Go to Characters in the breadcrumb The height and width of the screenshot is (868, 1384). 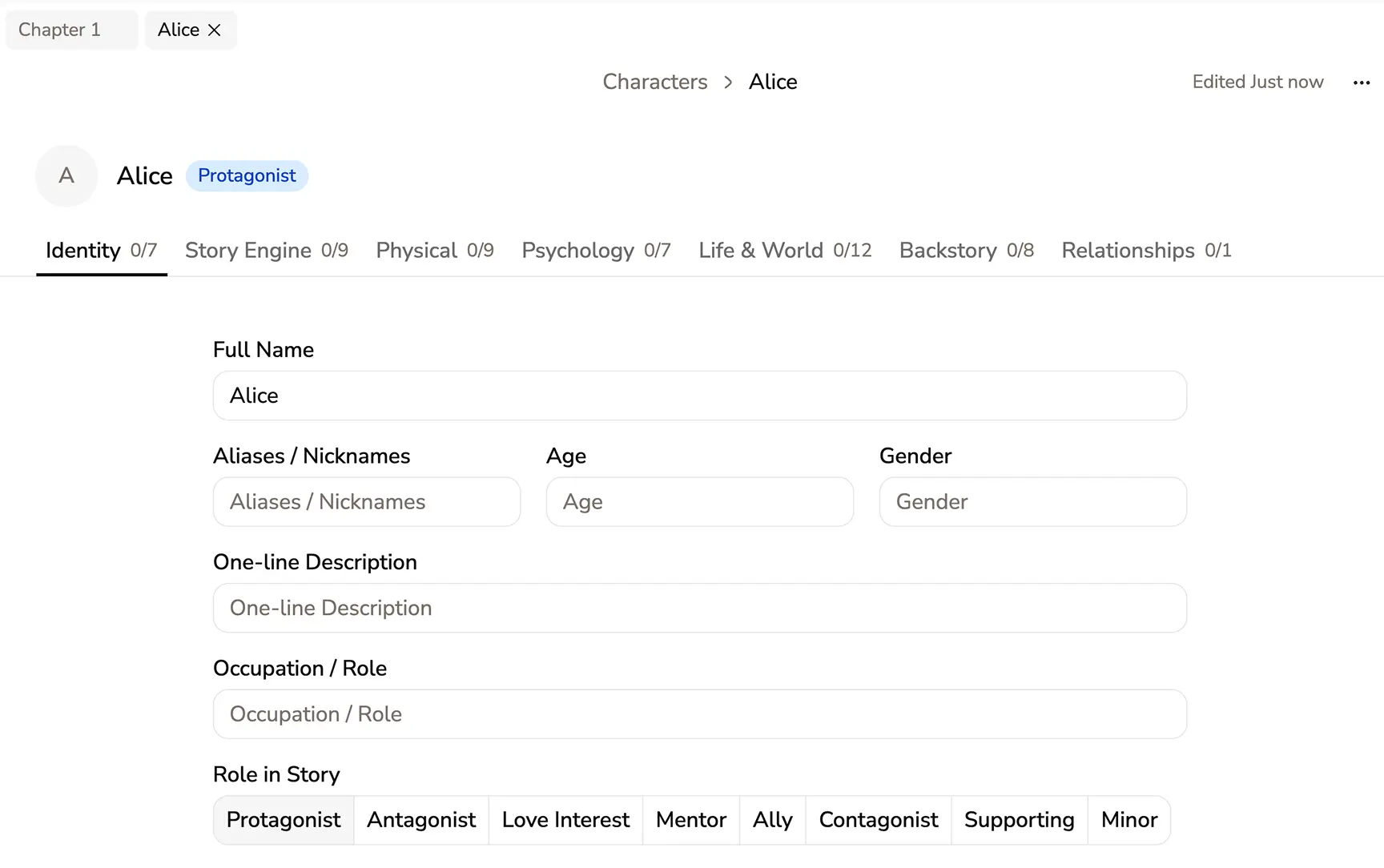coord(654,82)
